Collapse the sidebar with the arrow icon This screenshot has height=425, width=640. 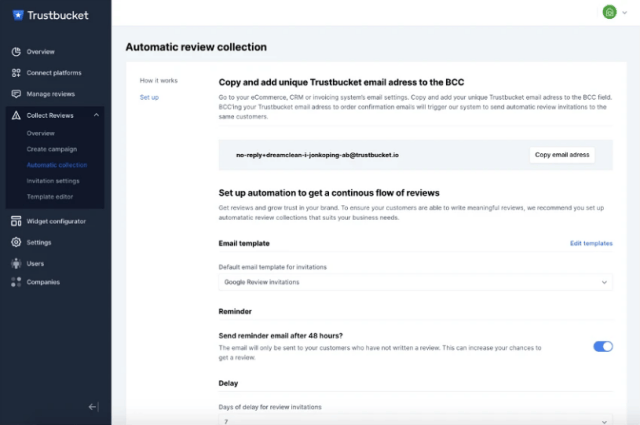pyautogui.click(x=93, y=407)
